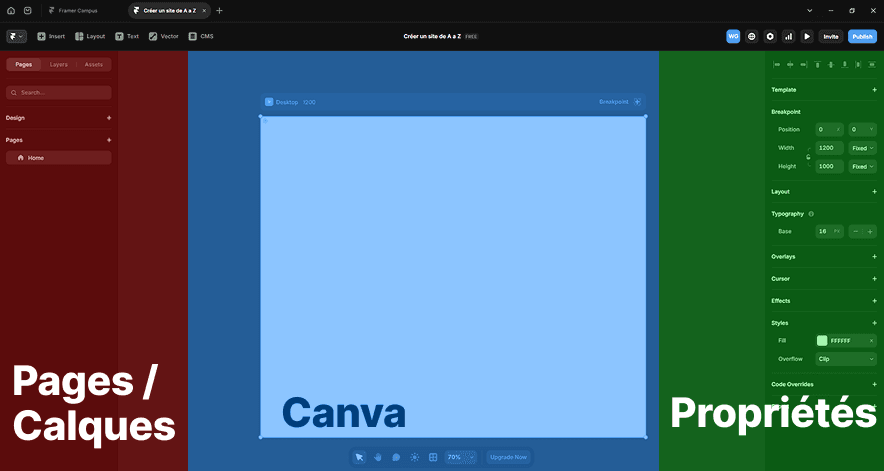This screenshot has height=471, width=884.
Task: Click the Upgrade Now button
Action: coord(509,457)
